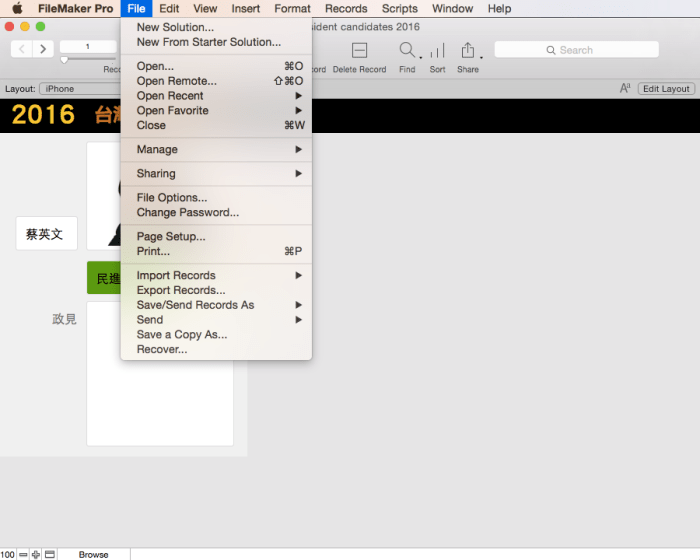Go to previous record arrow

(x=21, y=49)
